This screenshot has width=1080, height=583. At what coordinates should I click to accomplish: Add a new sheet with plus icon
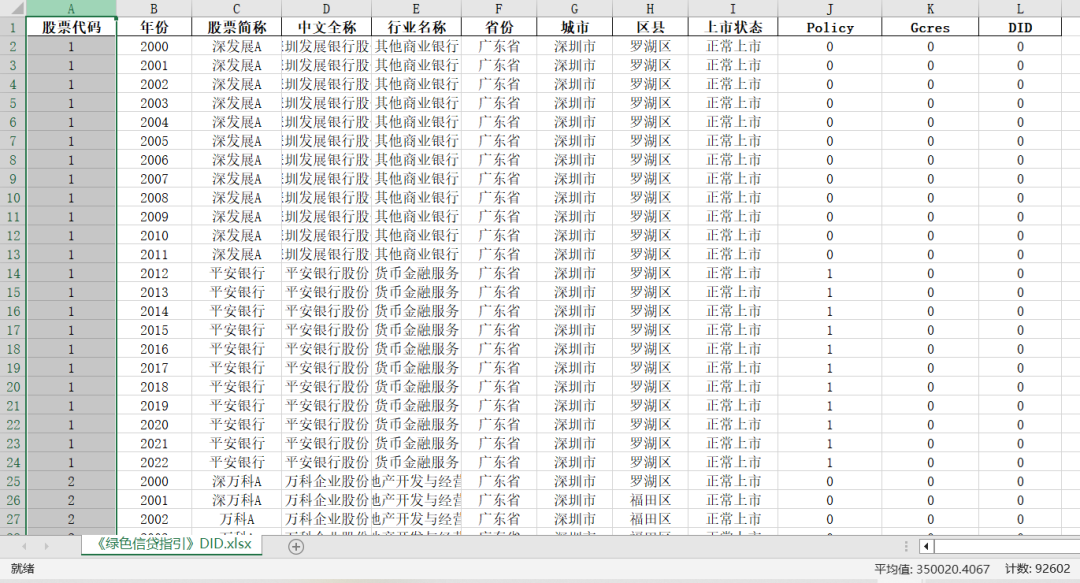pos(296,546)
